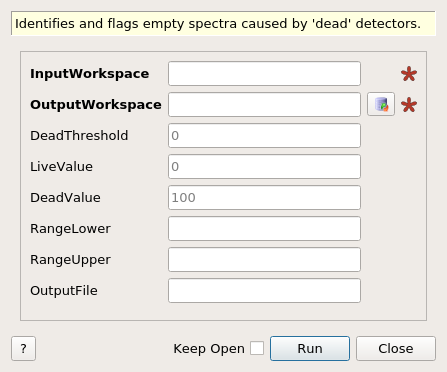This screenshot has width=447, height=372.
Task: Focus the InputWorkspace text field
Action: 264,73
